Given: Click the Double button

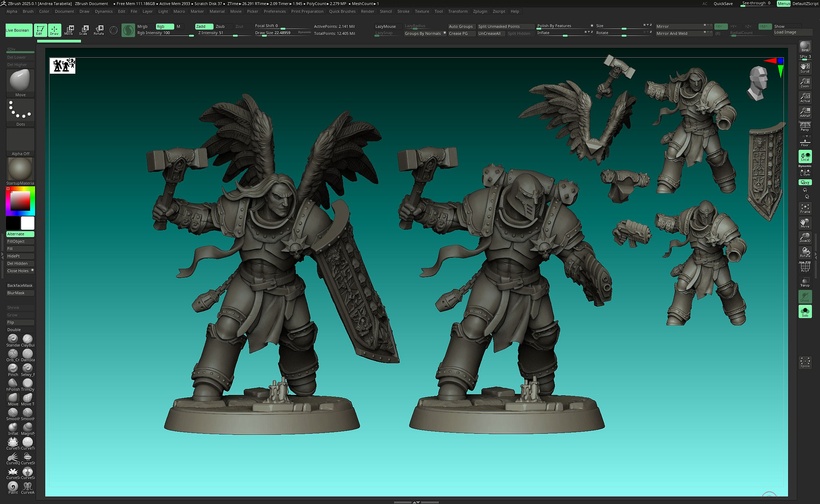Looking at the screenshot, I should point(20,330).
